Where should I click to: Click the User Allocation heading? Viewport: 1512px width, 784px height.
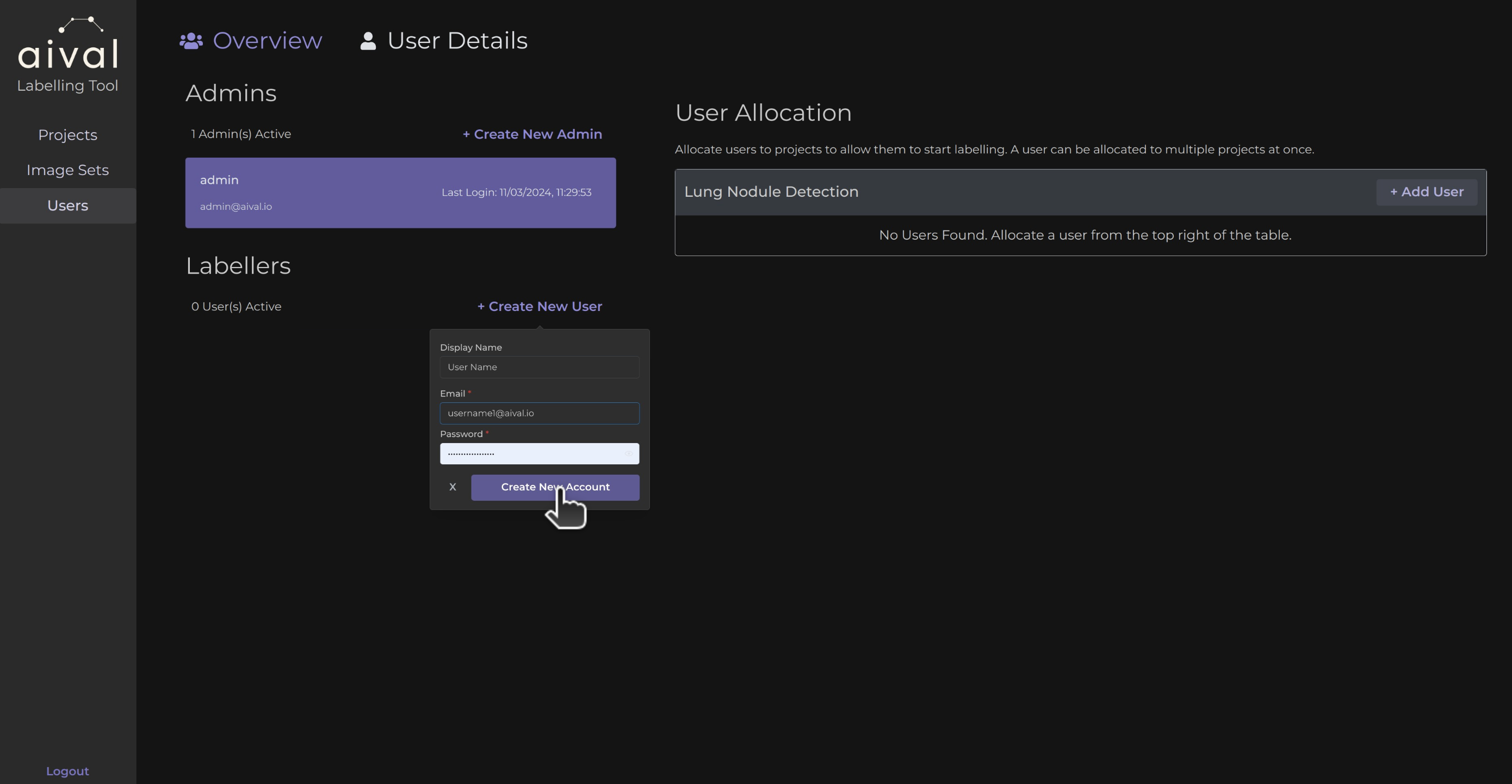pyautogui.click(x=763, y=113)
